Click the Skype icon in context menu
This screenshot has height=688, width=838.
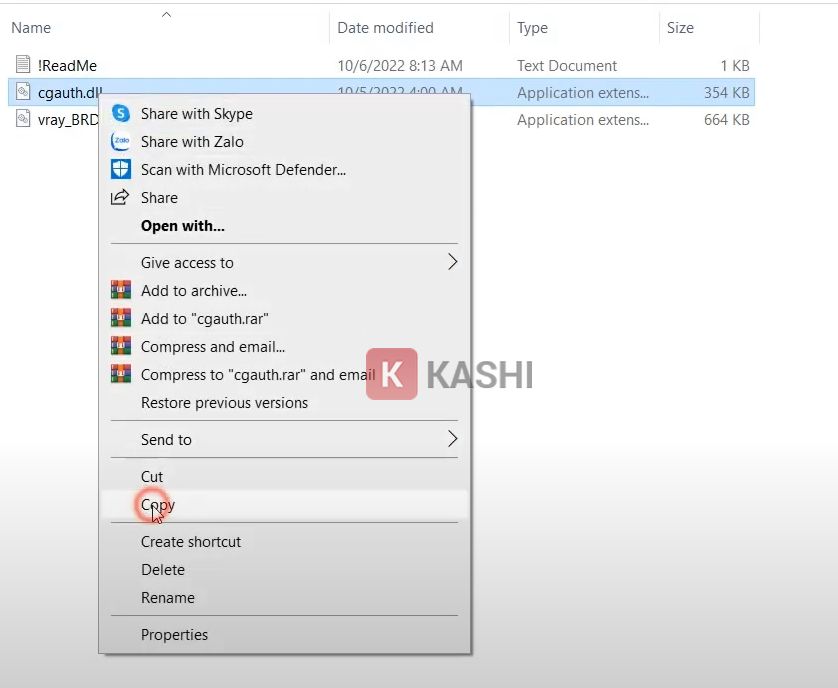click(121, 114)
